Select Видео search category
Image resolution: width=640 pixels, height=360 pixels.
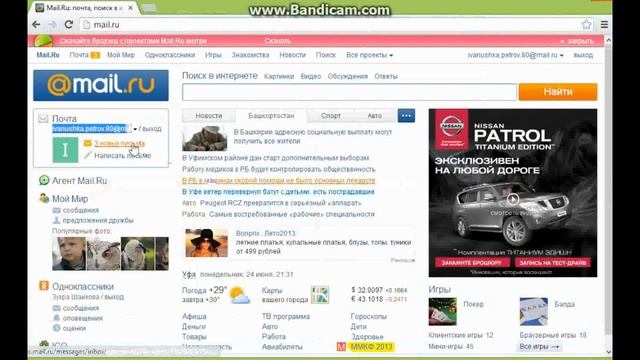(311, 76)
